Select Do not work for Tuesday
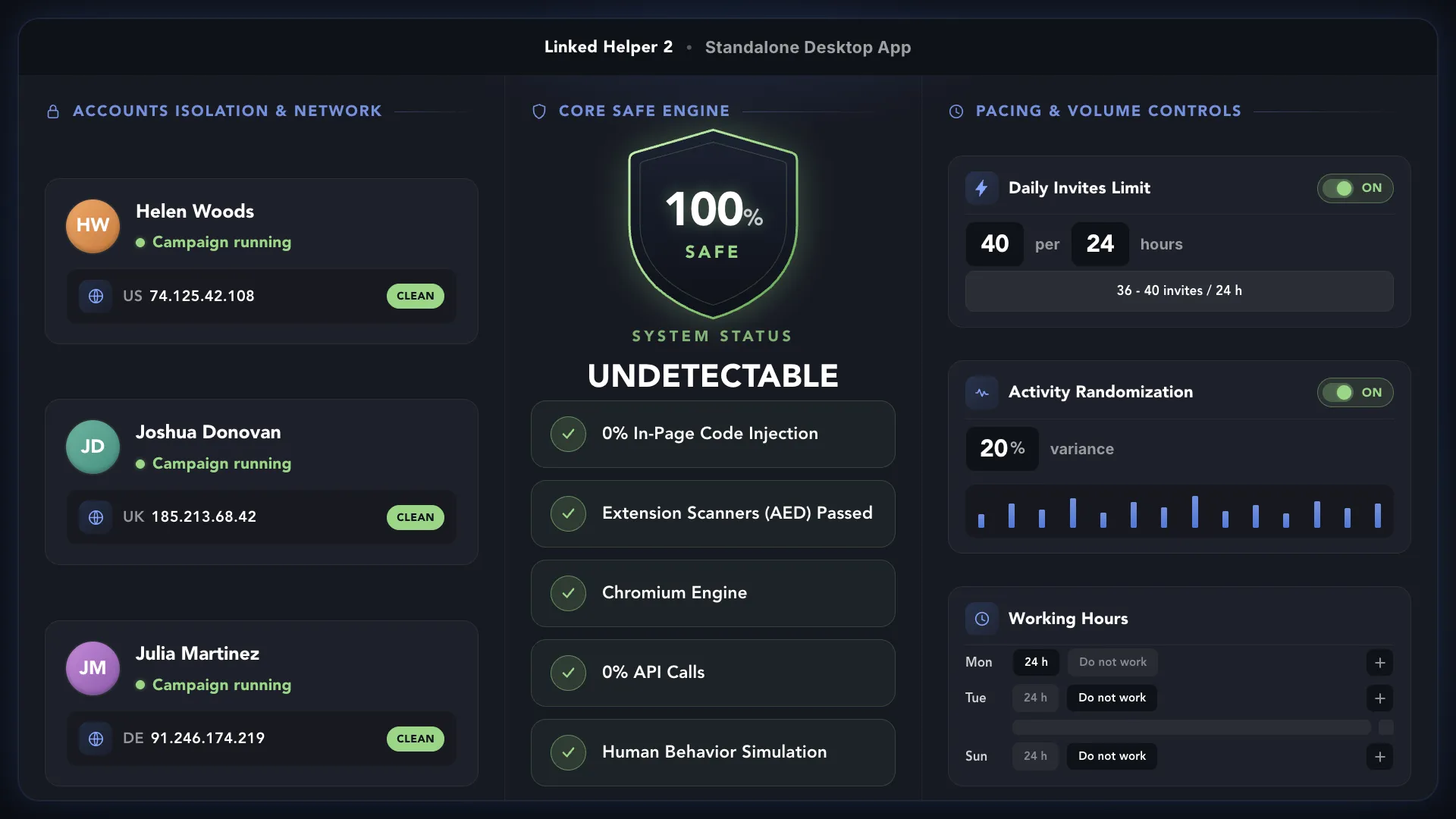1456x819 pixels. [x=1112, y=698]
